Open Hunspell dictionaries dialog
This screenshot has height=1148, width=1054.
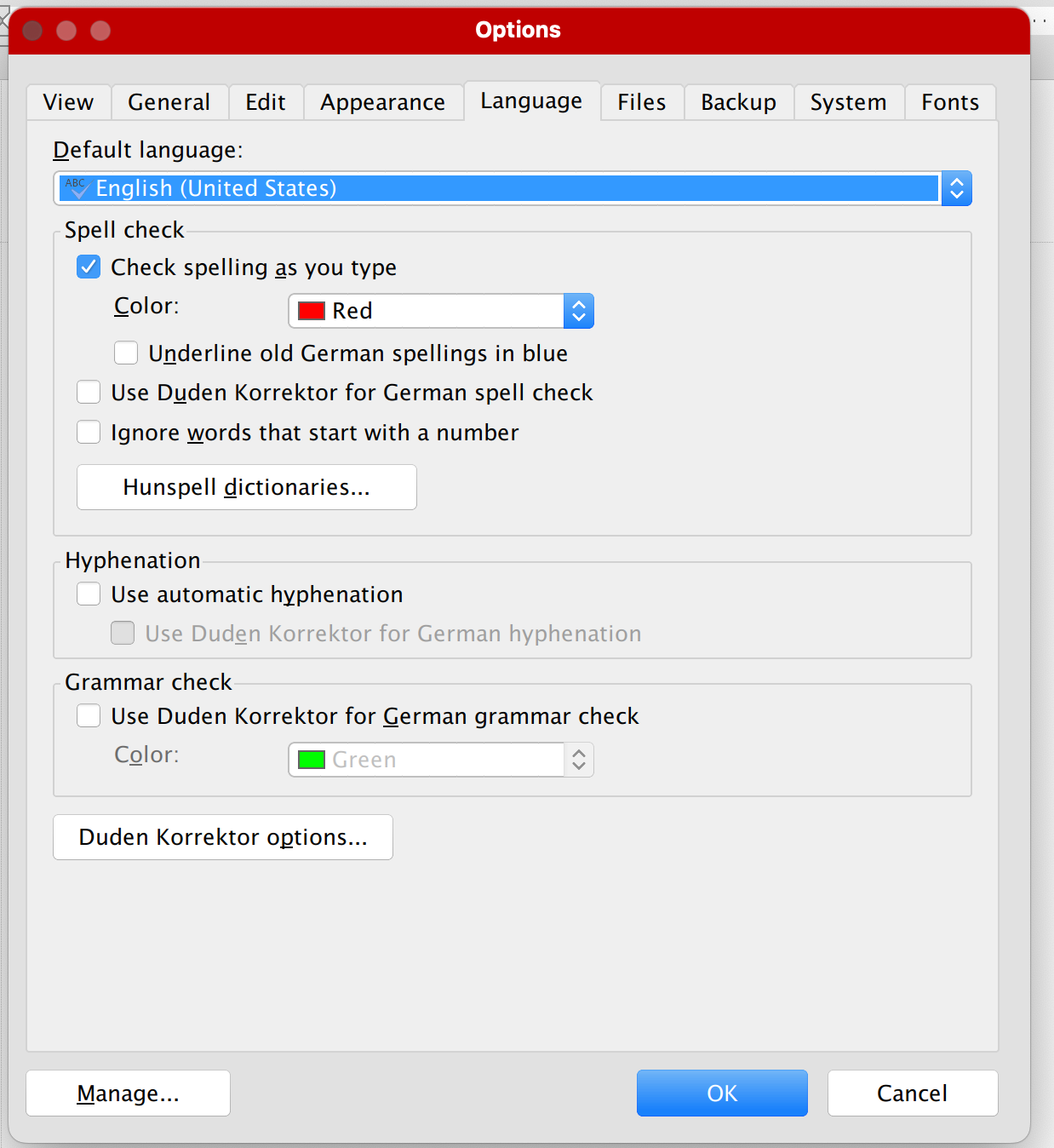[x=246, y=487]
